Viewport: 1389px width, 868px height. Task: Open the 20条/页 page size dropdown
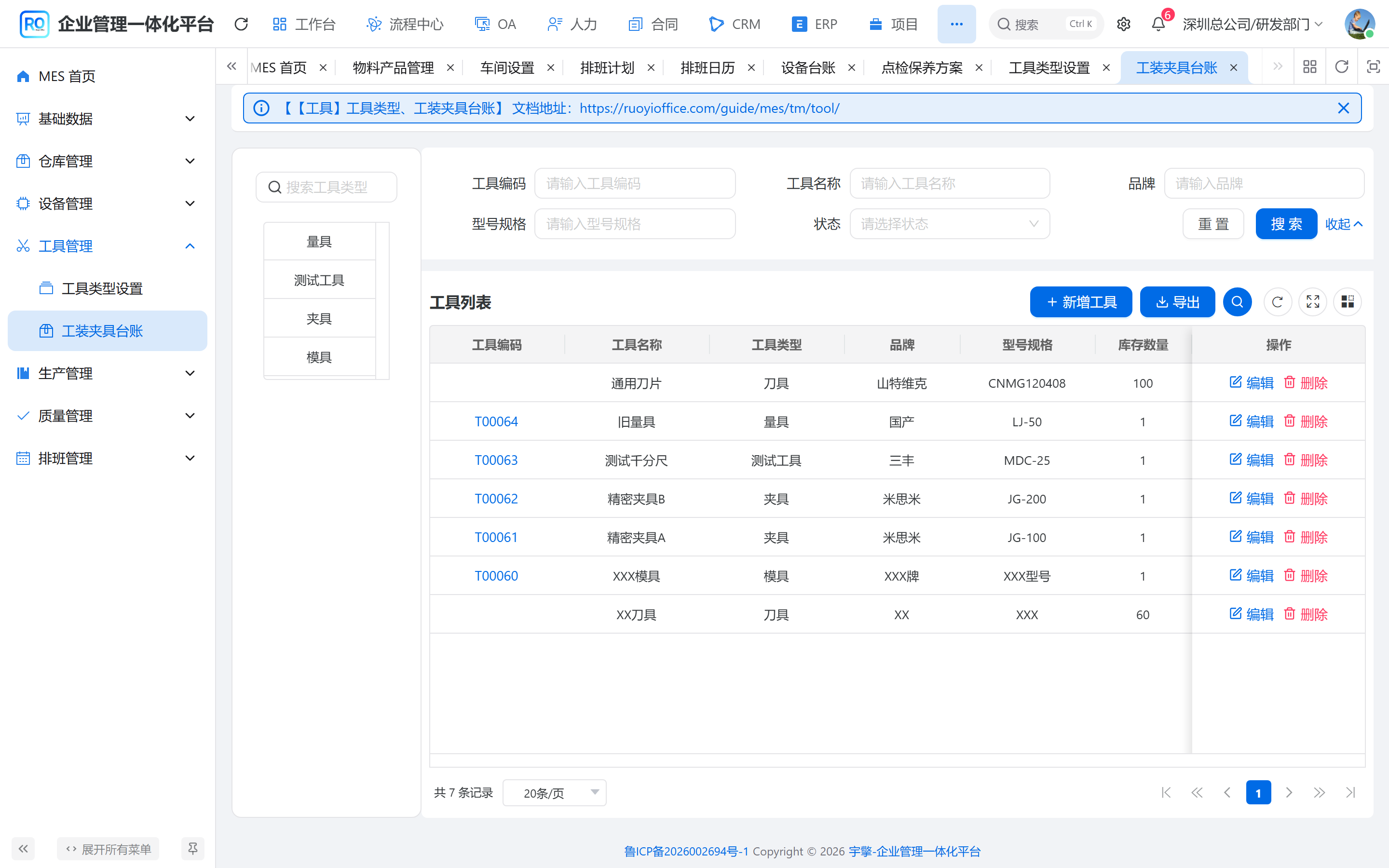[x=554, y=793]
